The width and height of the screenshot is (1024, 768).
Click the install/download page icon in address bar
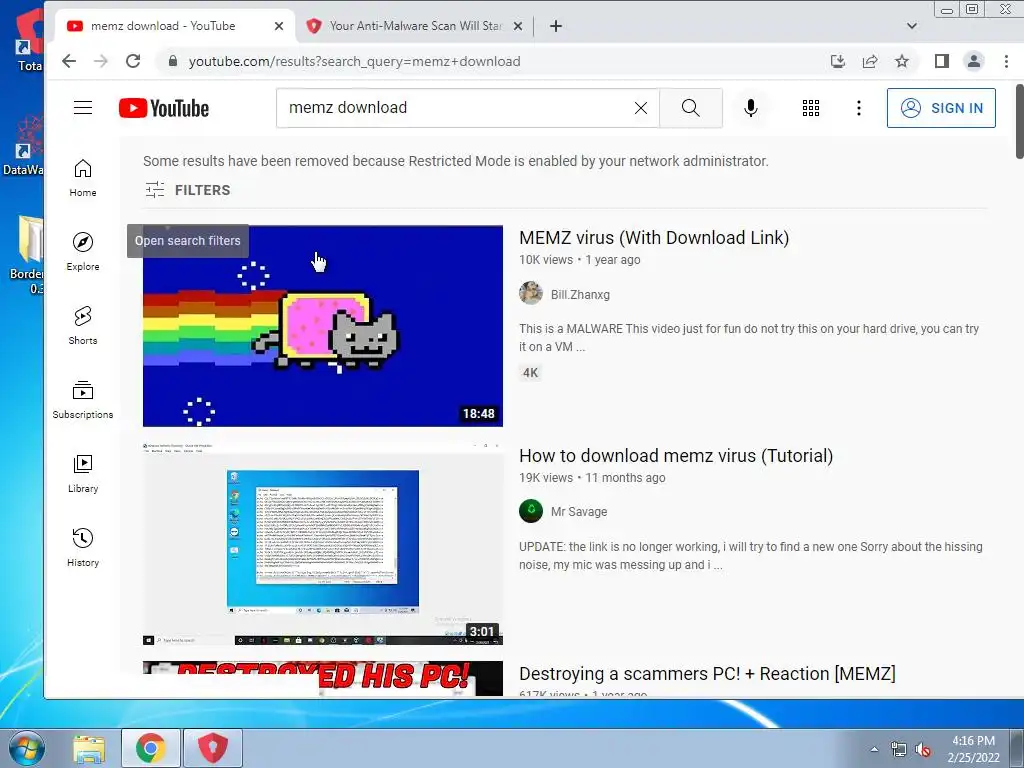tap(837, 61)
